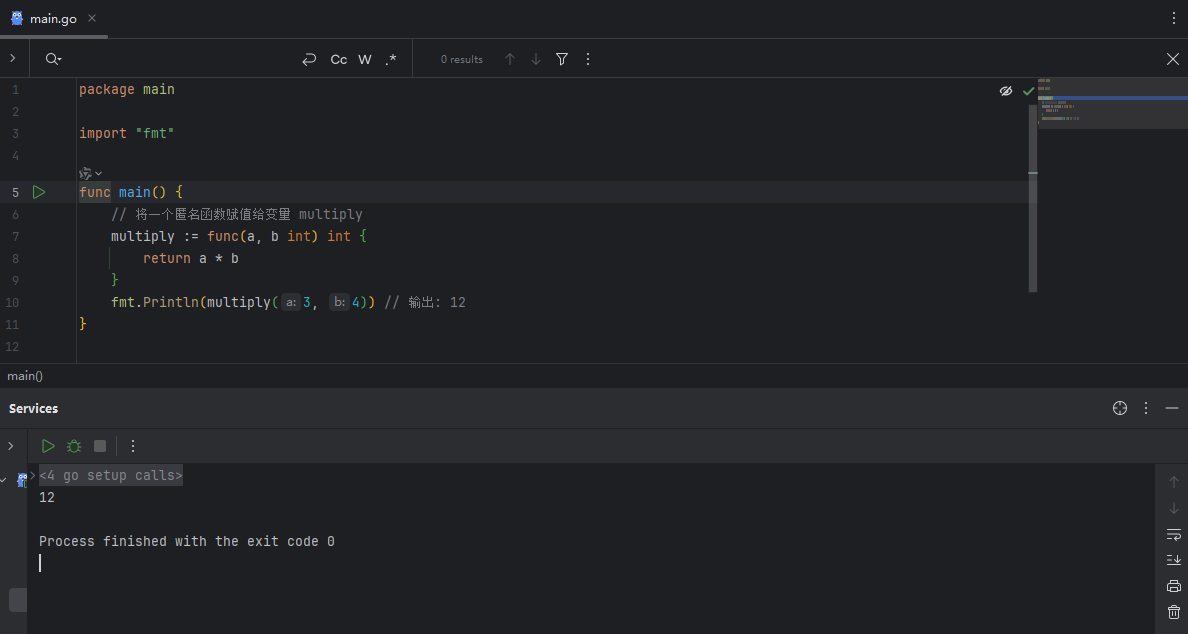The height and width of the screenshot is (634, 1188).
Task: Go to next search occurrence
Action: pos(536,59)
